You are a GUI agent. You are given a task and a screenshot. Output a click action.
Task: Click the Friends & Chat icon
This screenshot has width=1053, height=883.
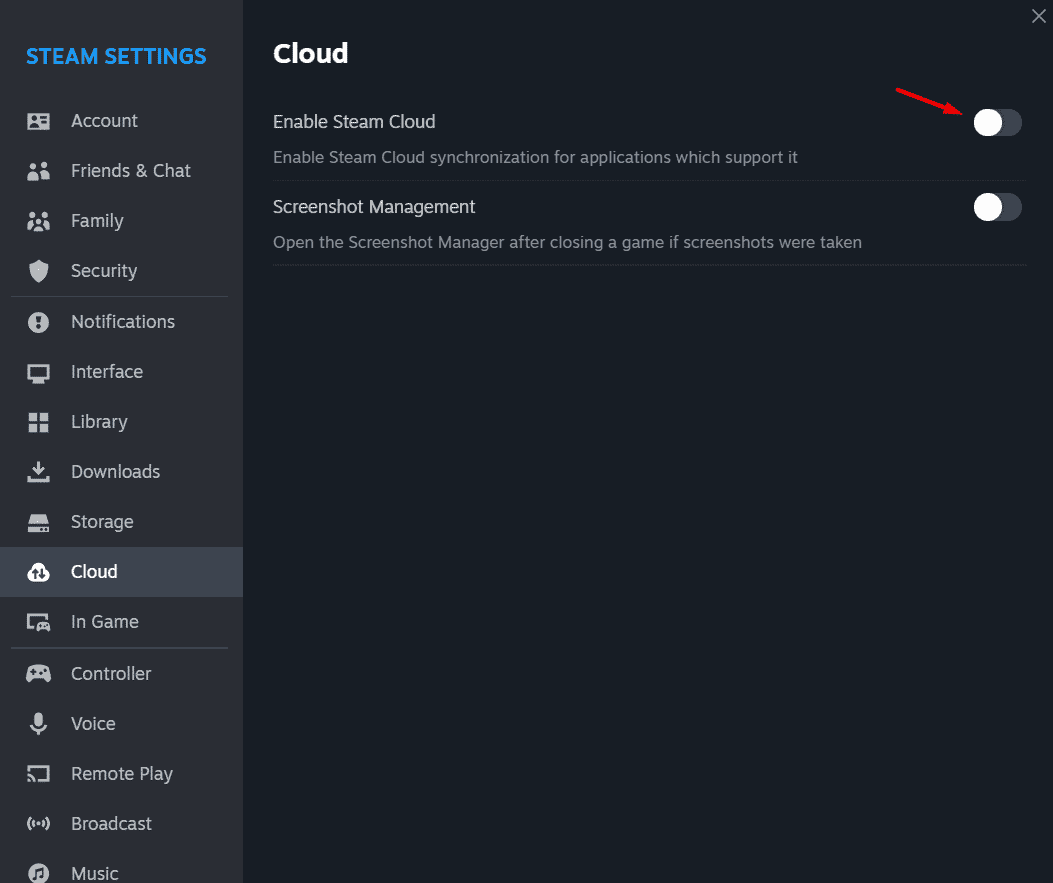pos(38,170)
